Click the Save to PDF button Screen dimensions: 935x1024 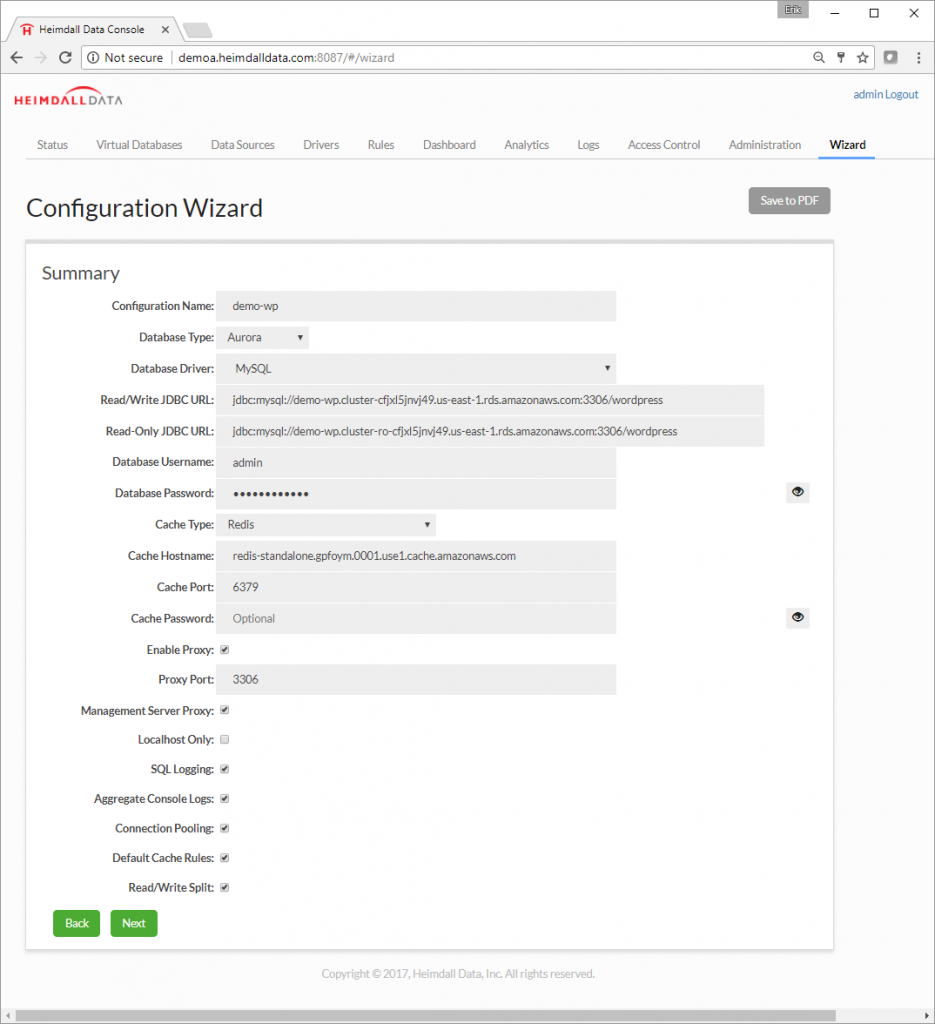tap(789, 200)
